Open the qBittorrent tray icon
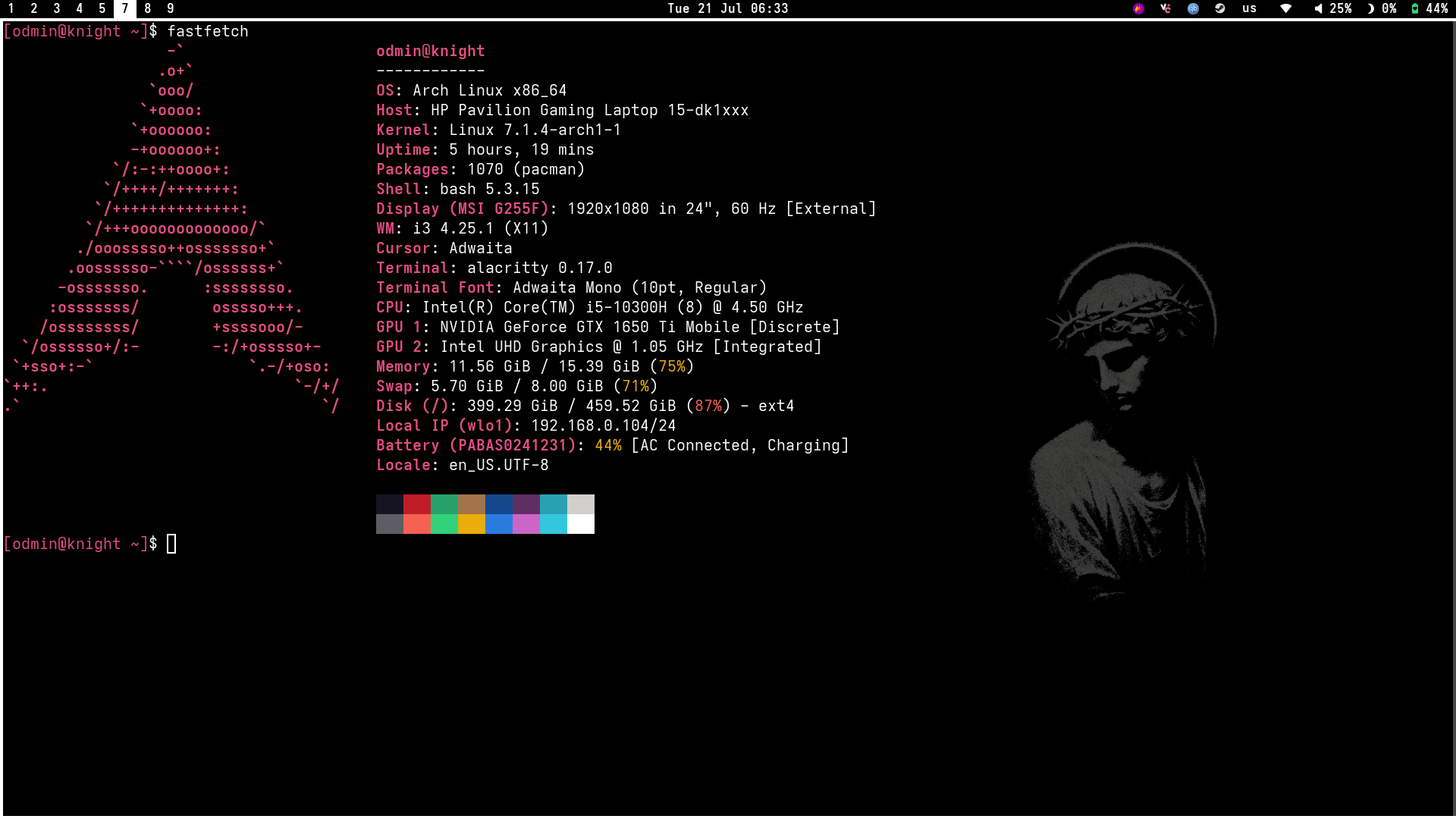The width and height of the screenshot is (1456, 819). click(x=1193, y=8)
